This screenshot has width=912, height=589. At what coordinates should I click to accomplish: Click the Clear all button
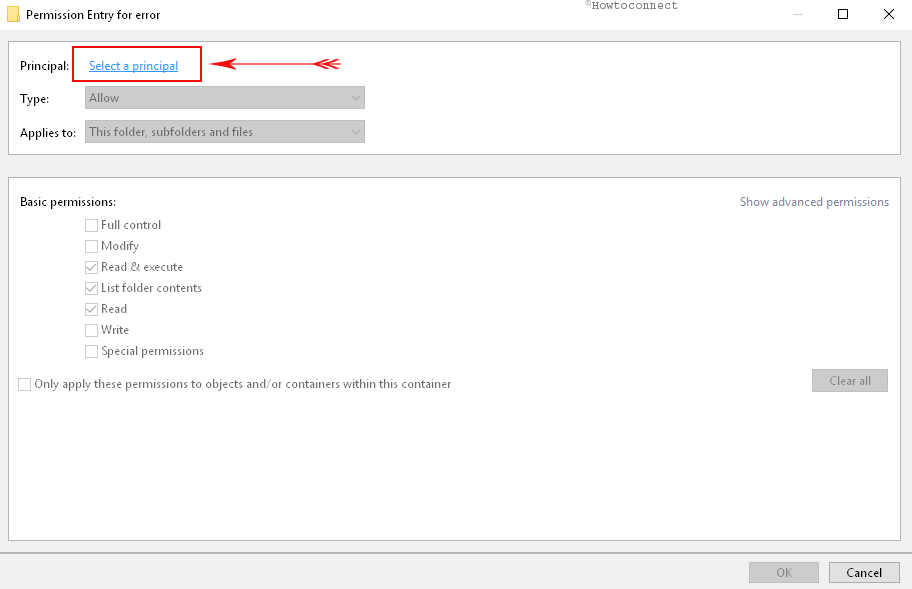pos(850,380)
